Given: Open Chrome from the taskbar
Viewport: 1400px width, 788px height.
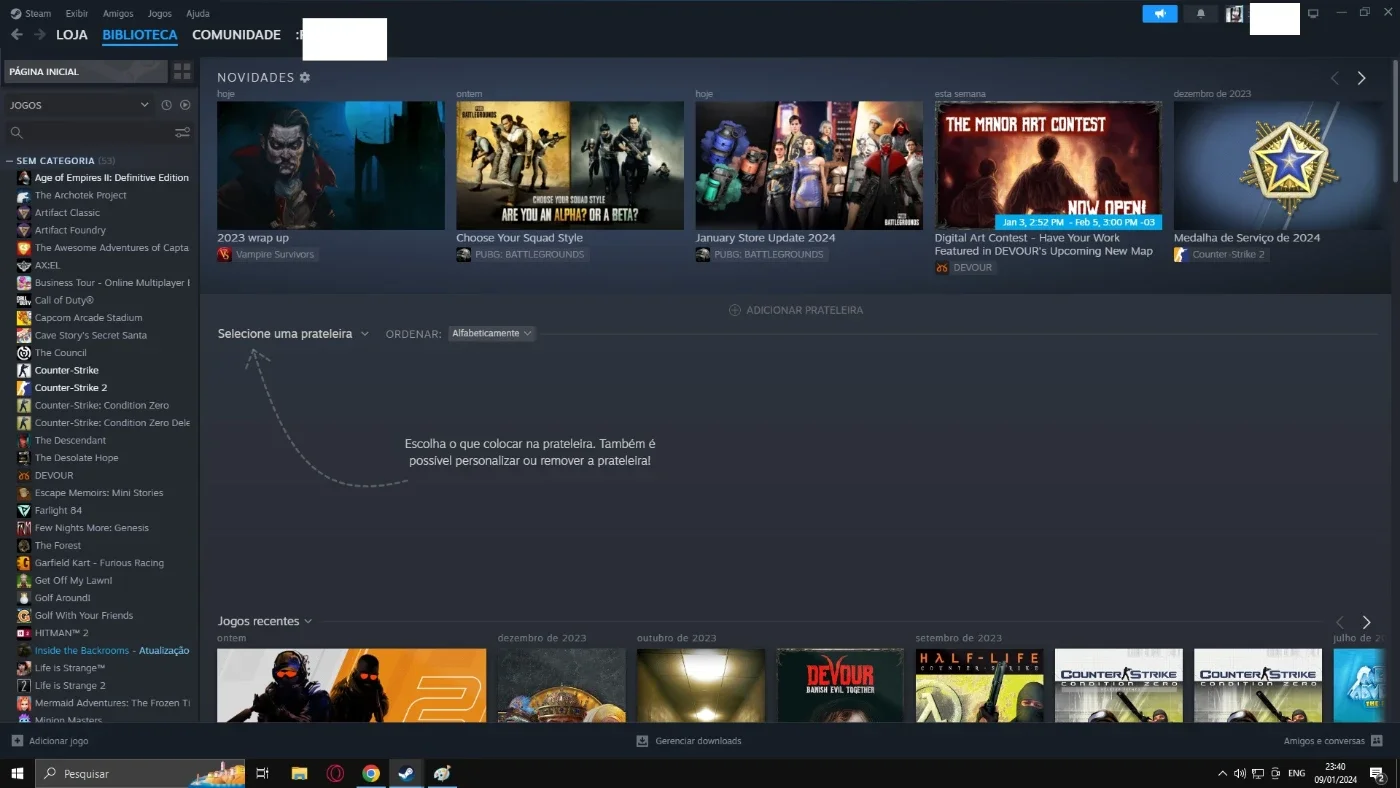Looking at the screenshot, I should tap(371, 773).
